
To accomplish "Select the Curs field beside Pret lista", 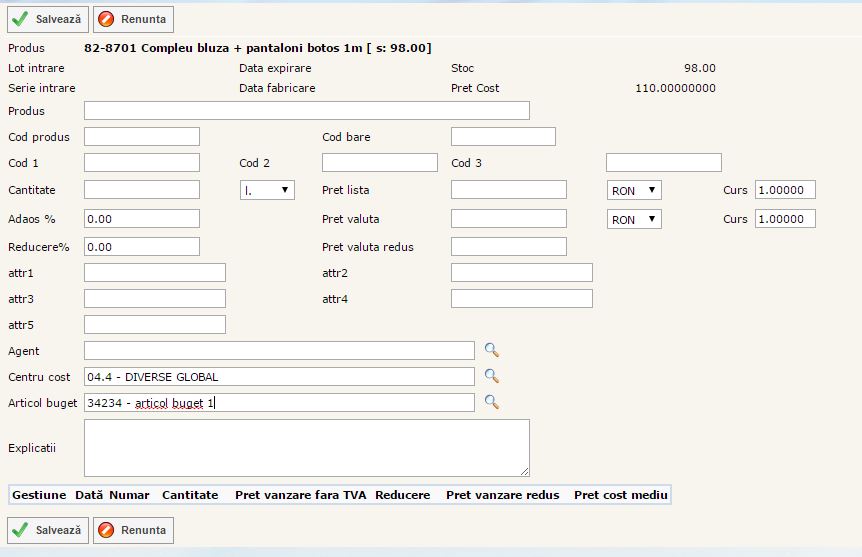I will (x=785, y=190).
